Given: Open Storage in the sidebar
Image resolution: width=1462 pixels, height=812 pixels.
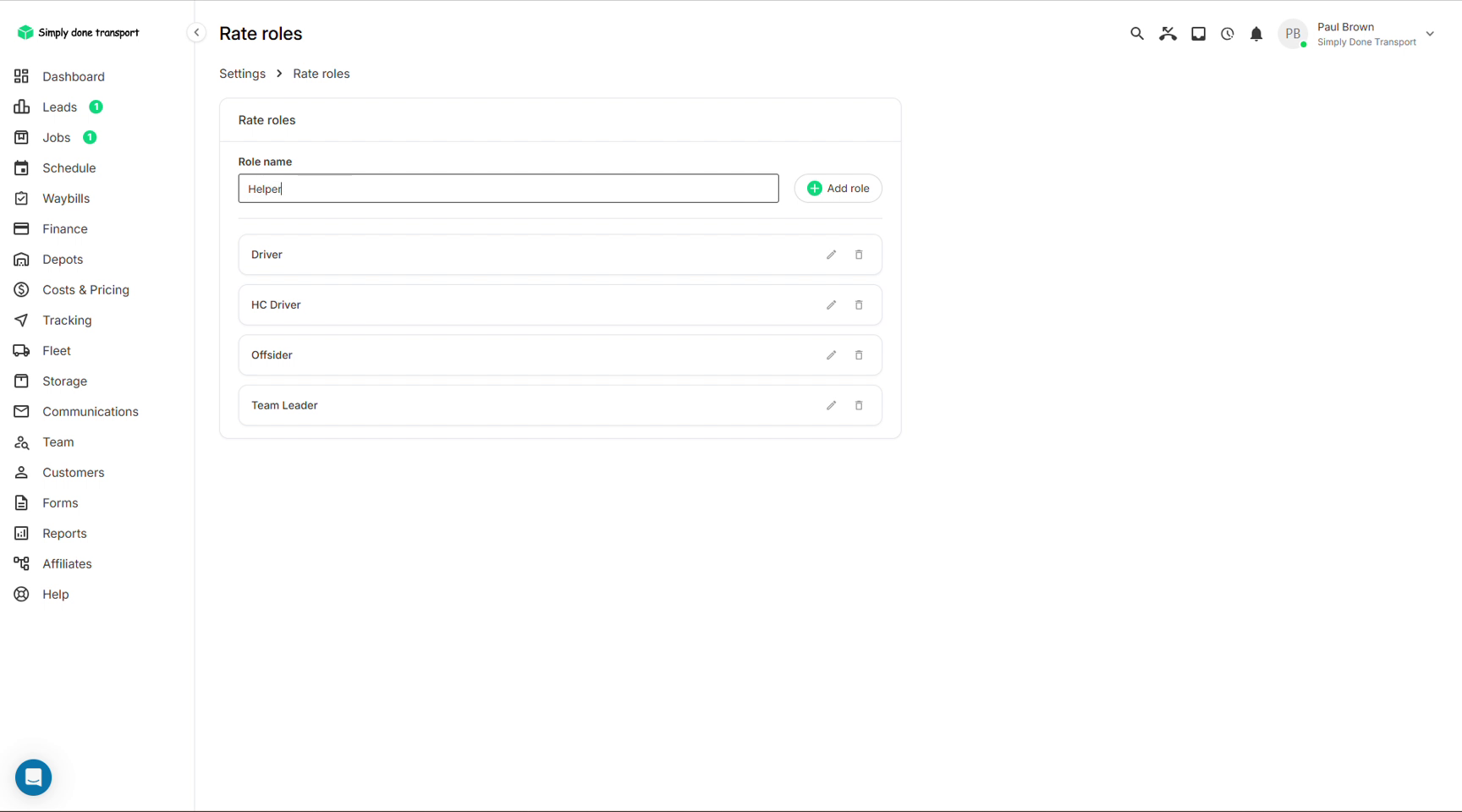Looking at the screenshot, I should [x=64, y=381].
